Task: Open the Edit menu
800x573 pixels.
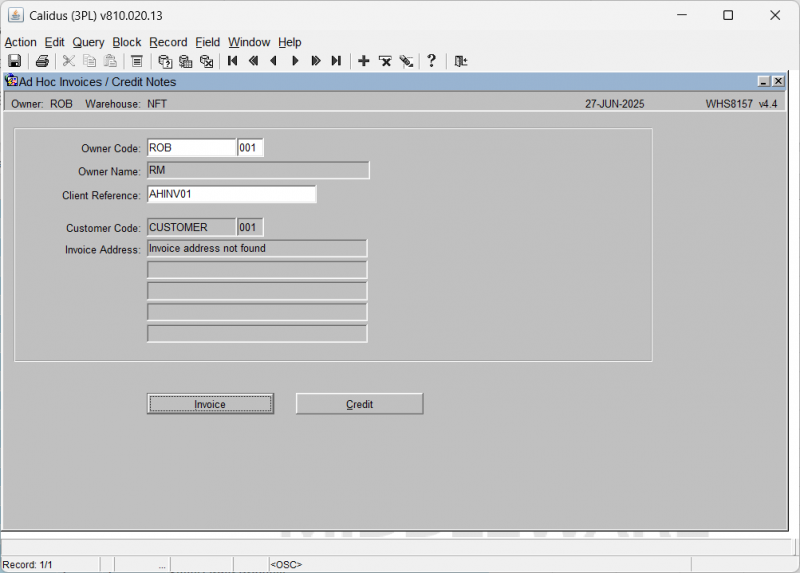Action: [x=54, y=42]
